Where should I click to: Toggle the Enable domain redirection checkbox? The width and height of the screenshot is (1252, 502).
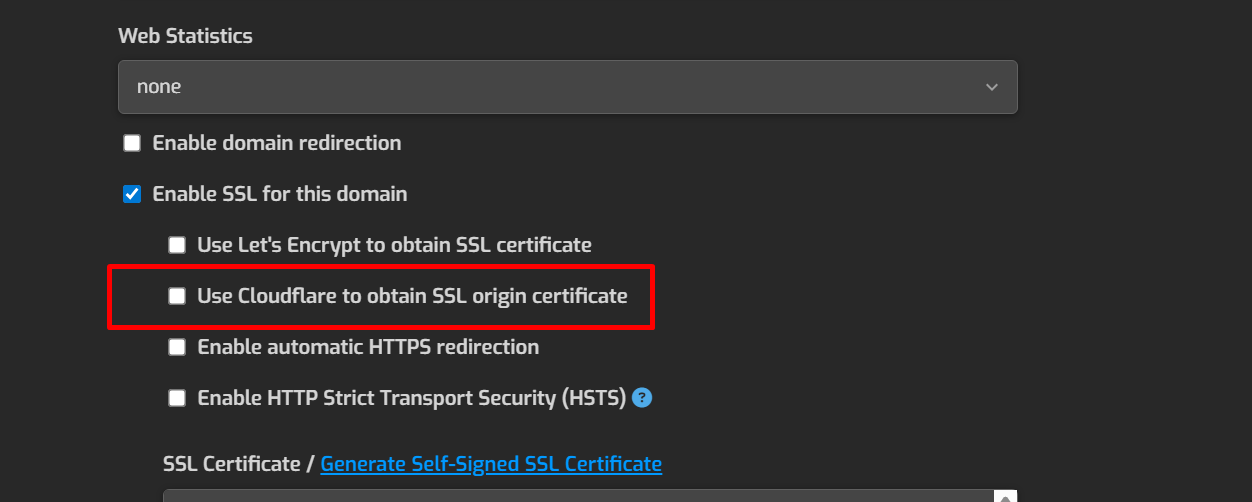click(132, 143)
